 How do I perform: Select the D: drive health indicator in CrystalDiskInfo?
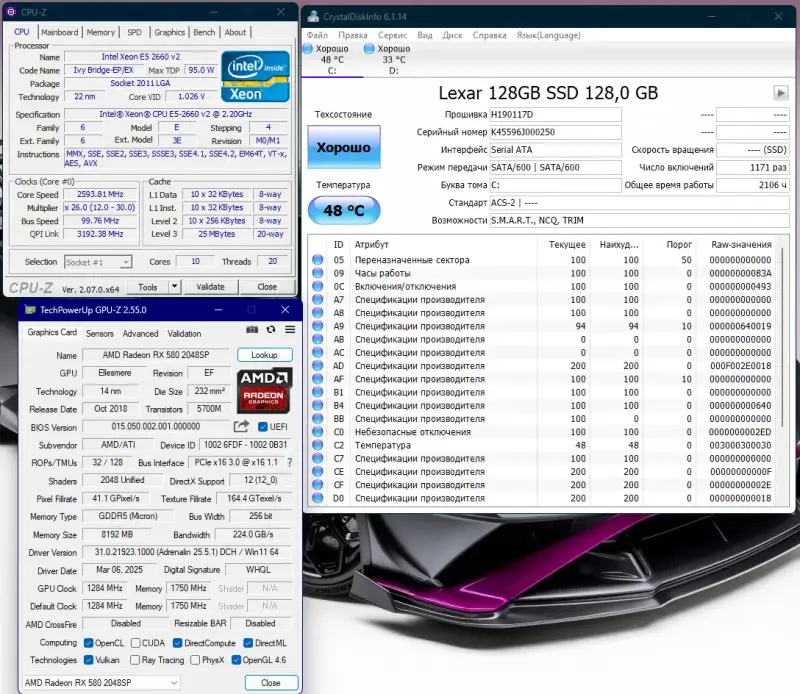pos(389,50)
